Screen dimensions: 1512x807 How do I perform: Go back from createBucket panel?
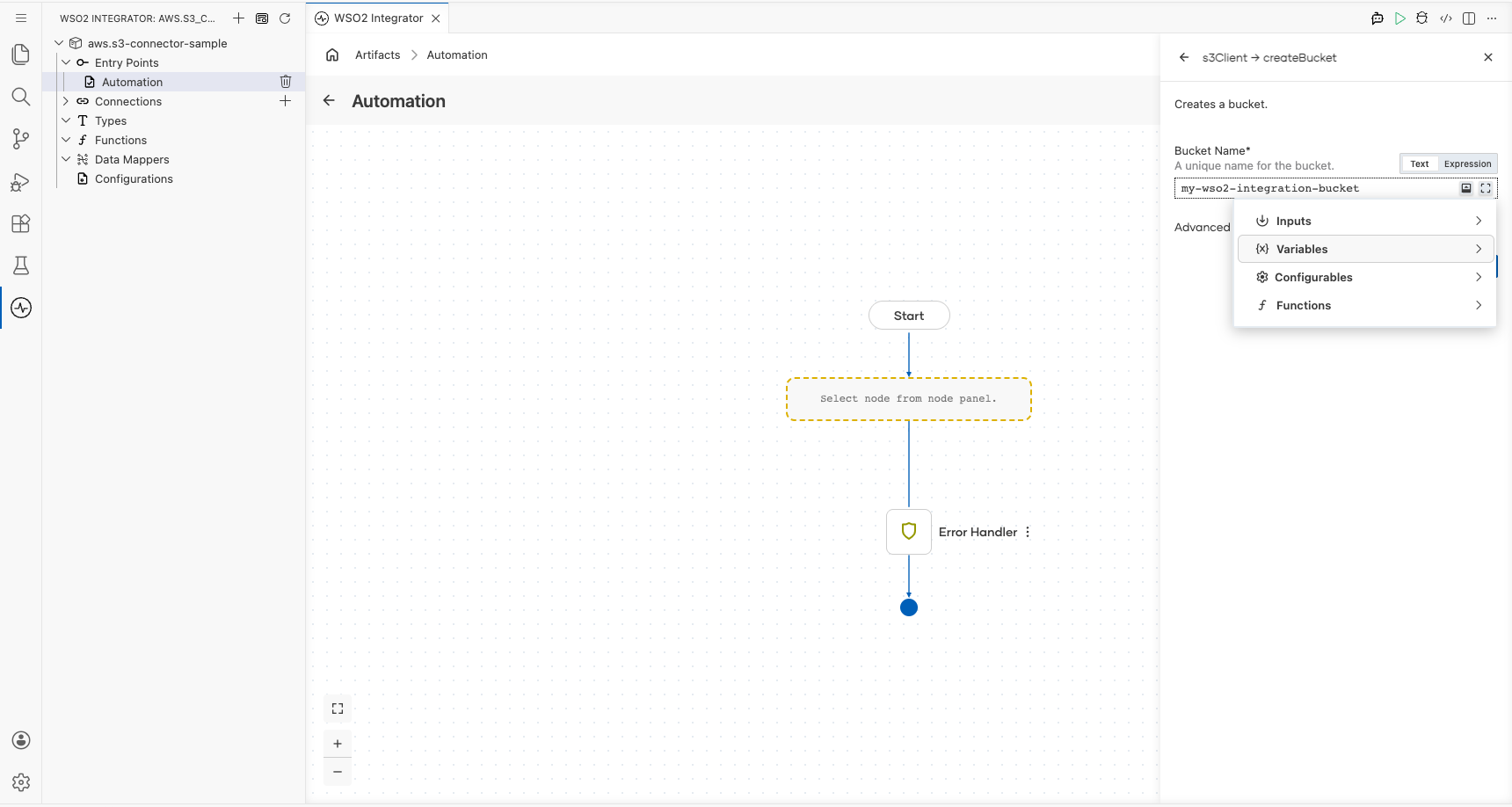1184,57
